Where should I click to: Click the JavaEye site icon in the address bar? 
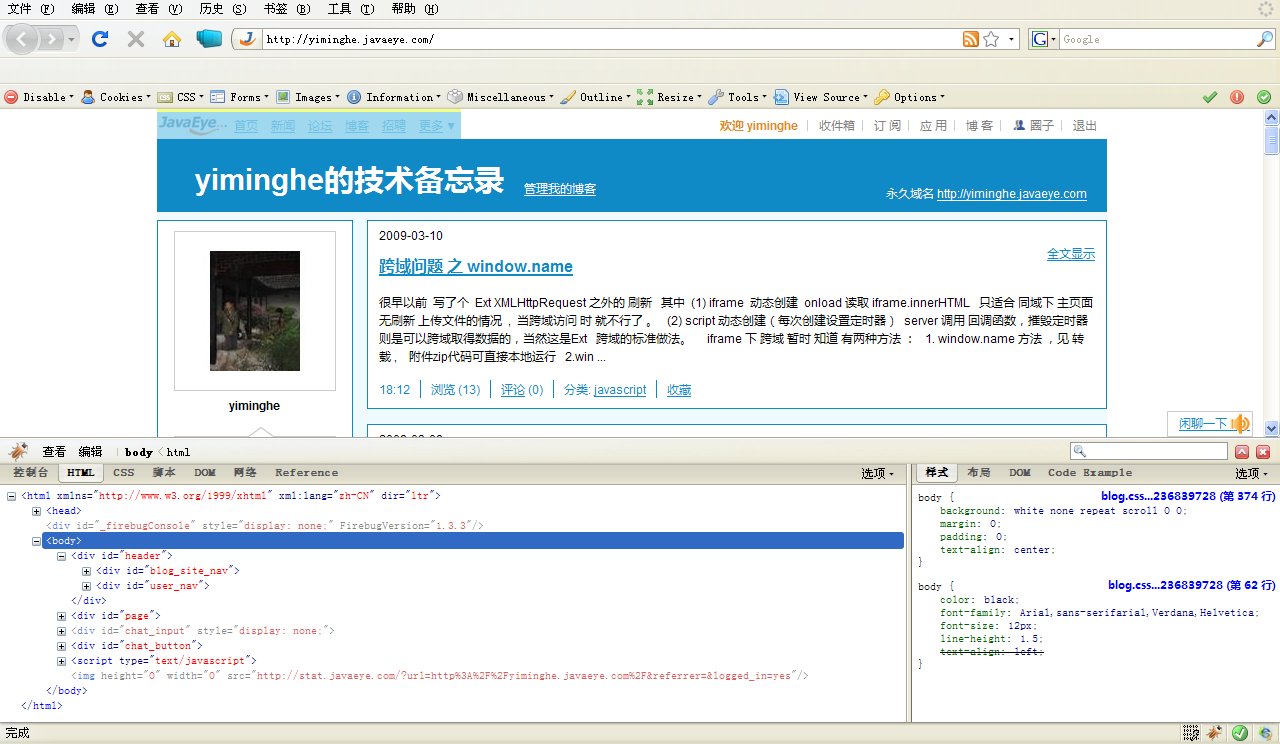click(x=248, y=39)
